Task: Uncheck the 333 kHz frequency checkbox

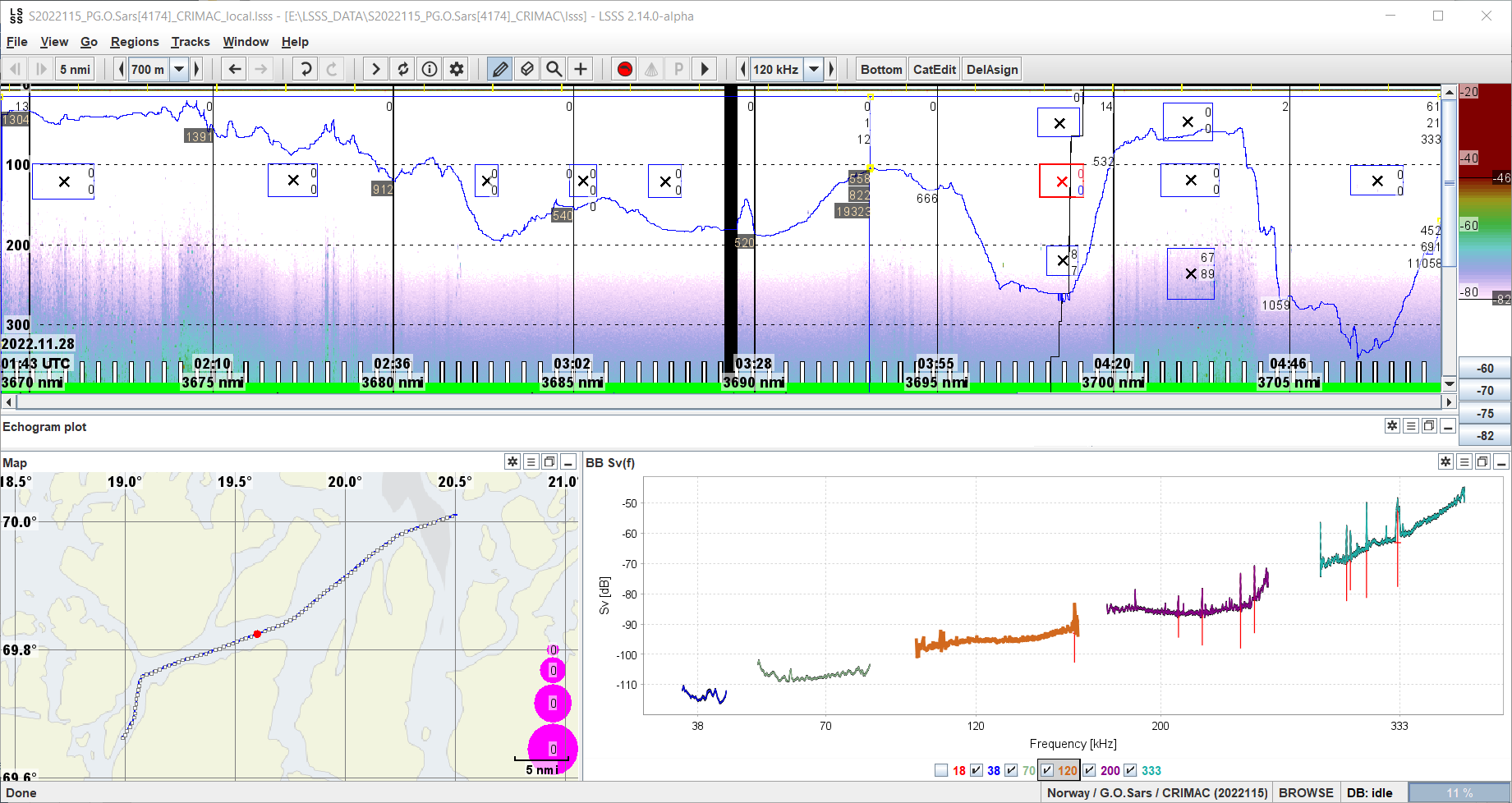Action: click(x=1131, y=770)
